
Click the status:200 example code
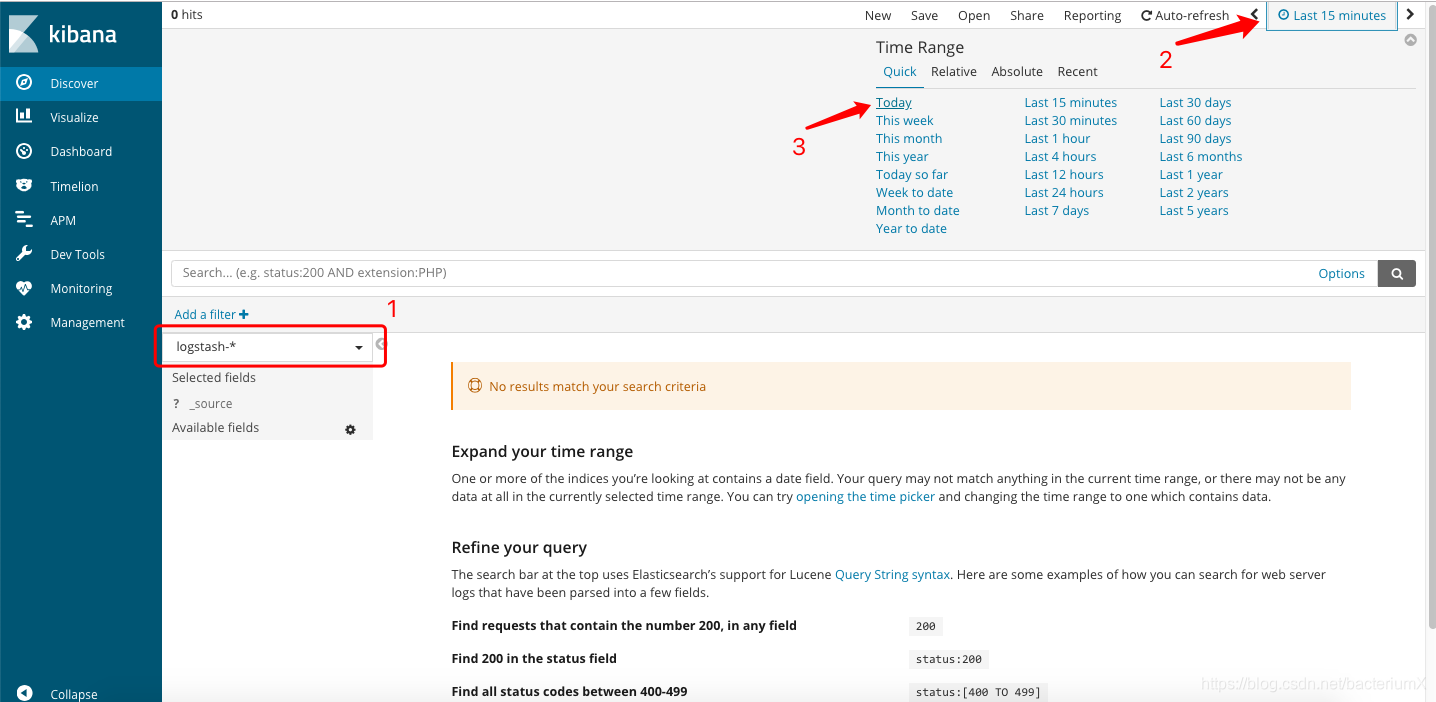point(949,659)
